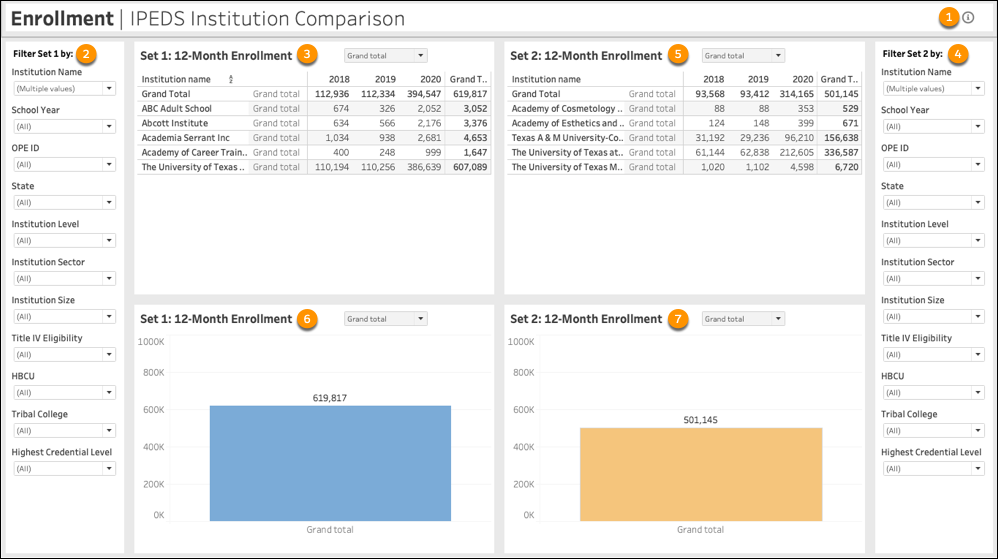Screen dimensions: 998x559
Task: Open Grand total dropdown above Set 1 table
Action: (x=386, y=56)
